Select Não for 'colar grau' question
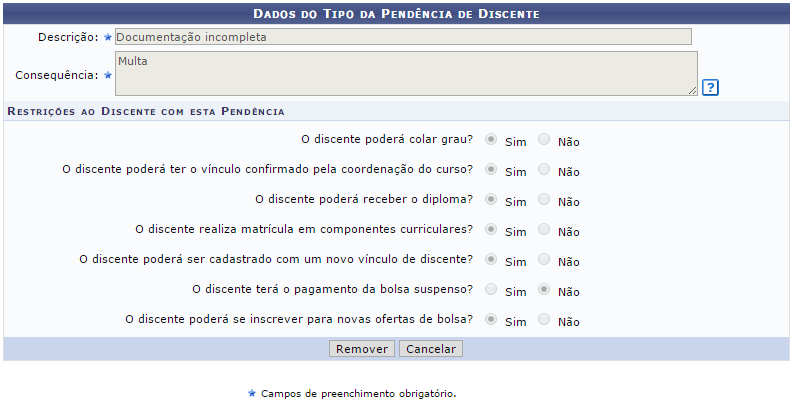792x402 pixels. click(x=543, y=139)
